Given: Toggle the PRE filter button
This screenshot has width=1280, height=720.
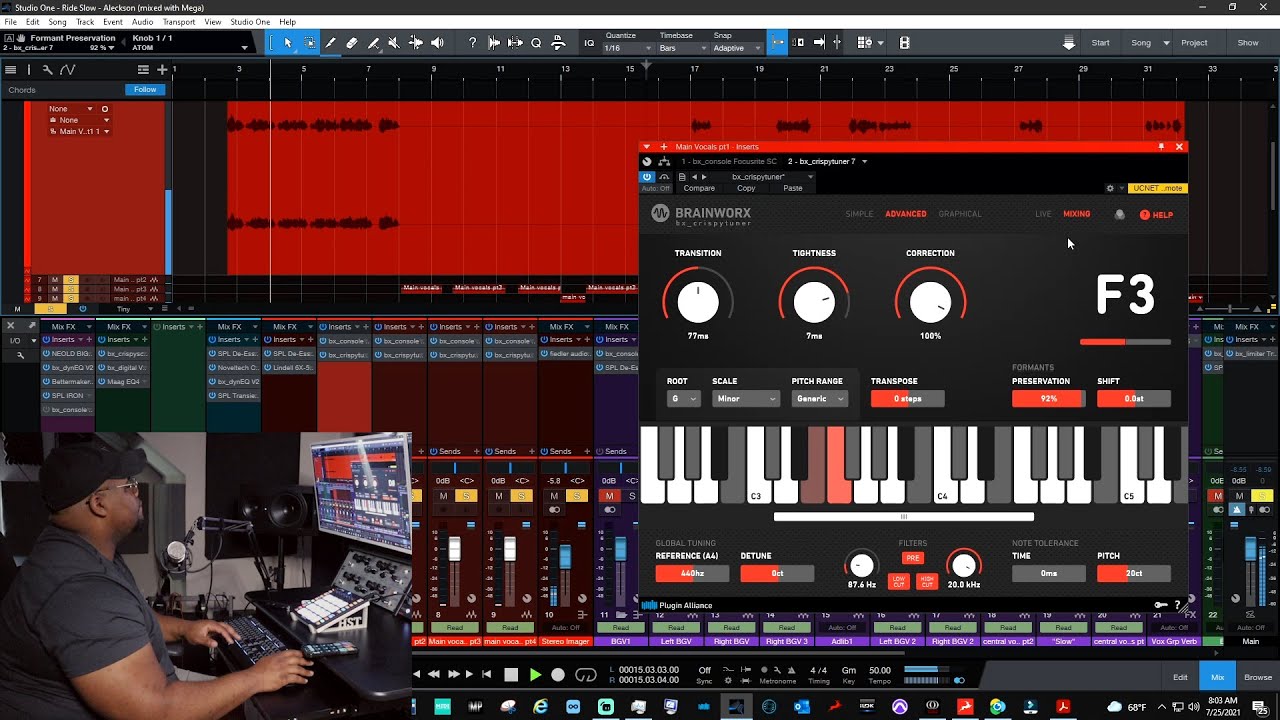Looking at the screenshot, I should click(x=912, y=558).
